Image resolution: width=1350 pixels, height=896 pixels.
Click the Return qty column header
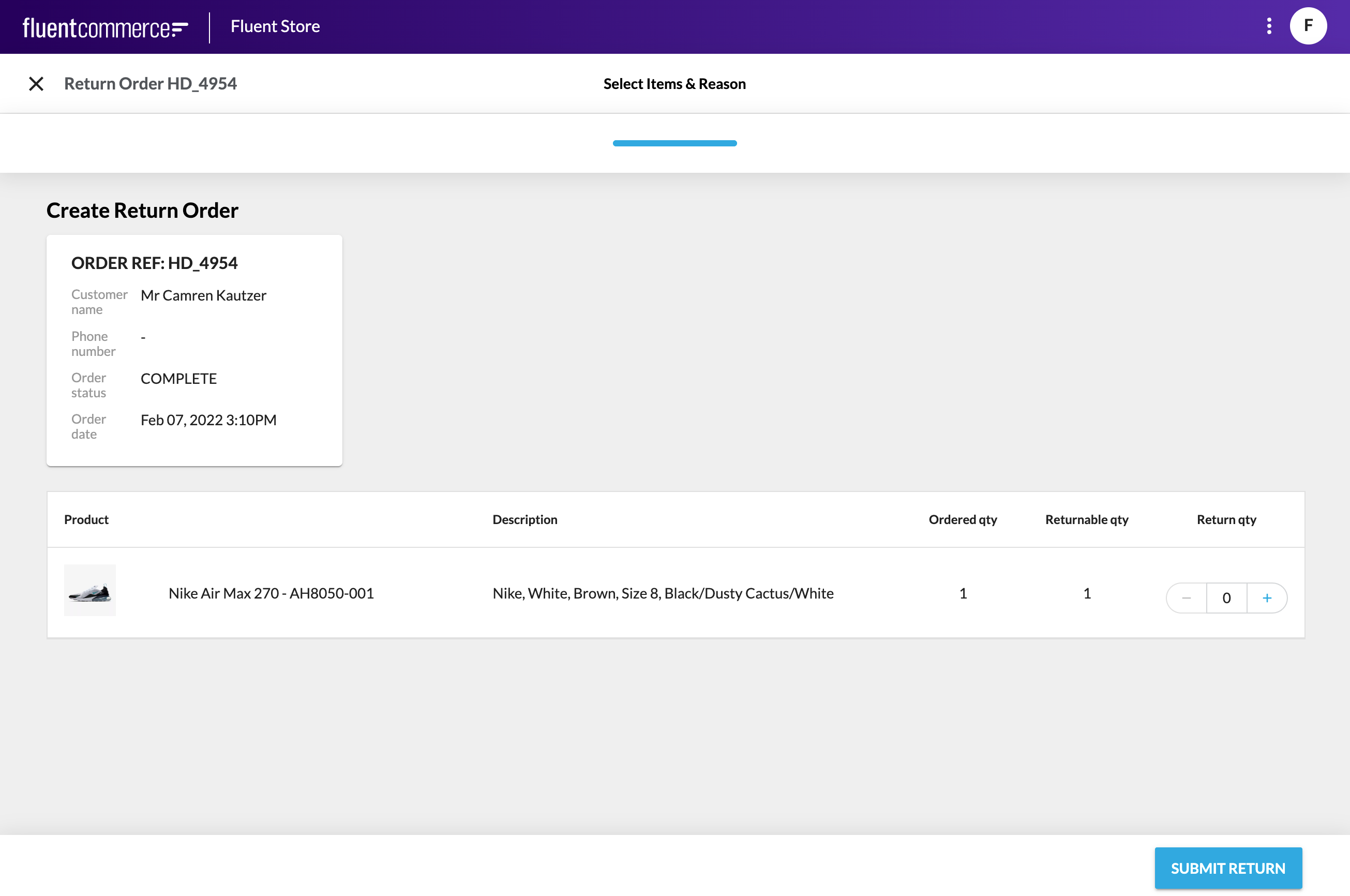(x=1226, y=519)
